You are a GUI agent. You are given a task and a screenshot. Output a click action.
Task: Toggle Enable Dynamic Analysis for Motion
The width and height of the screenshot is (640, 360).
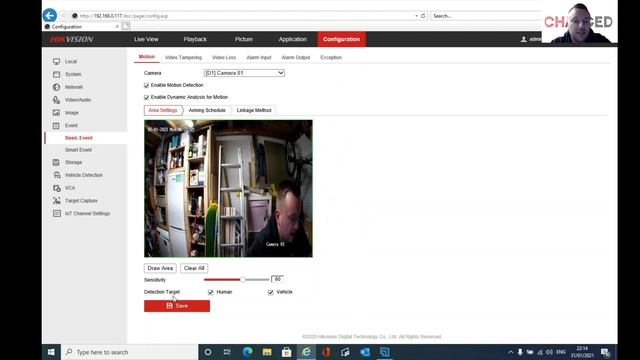coord(147,98)
